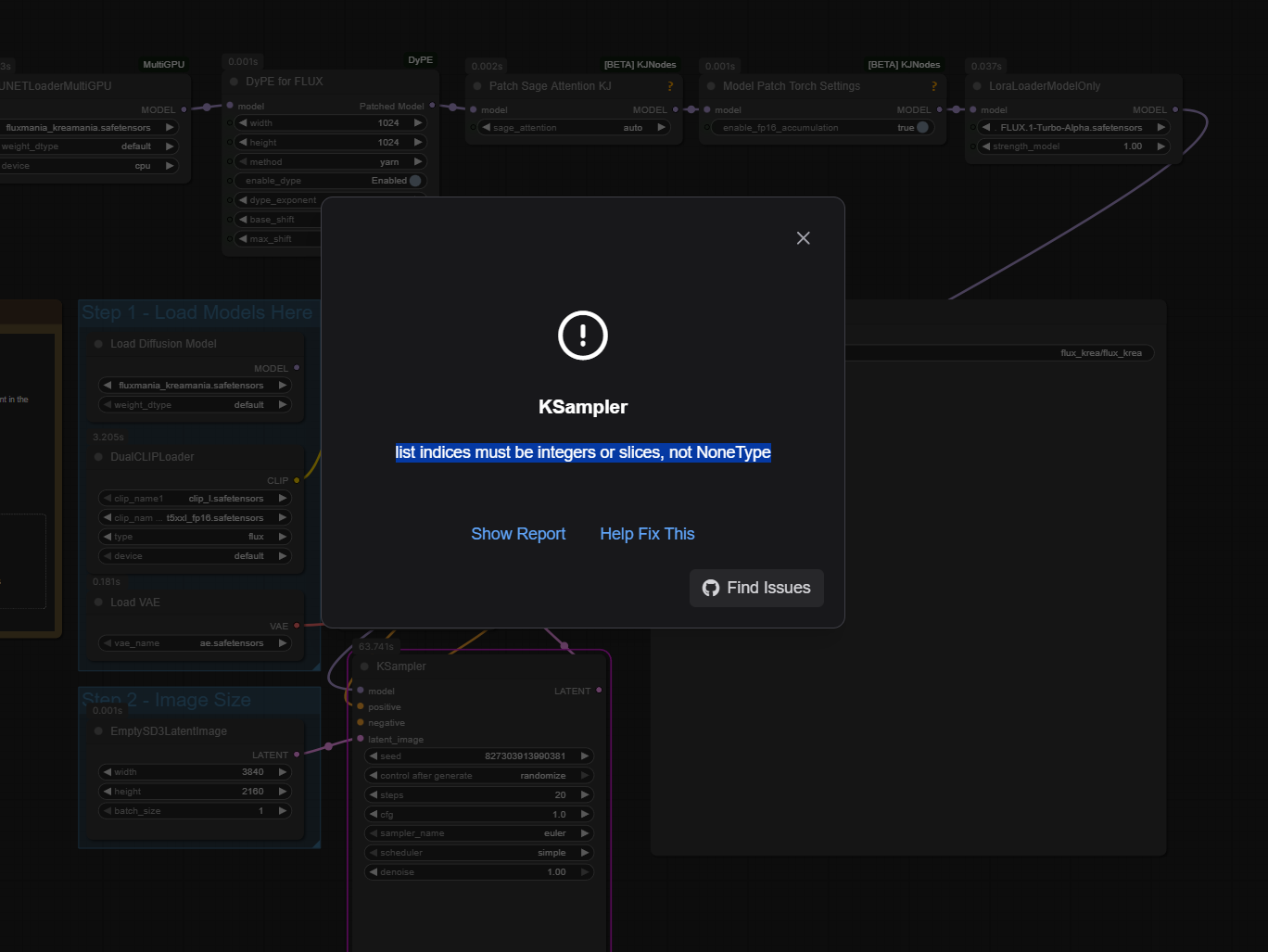The height and width of the screenshot is (952, 1268).
Task: Click the flux_krea/flux_krea text field
Action: tap(999, 353)
